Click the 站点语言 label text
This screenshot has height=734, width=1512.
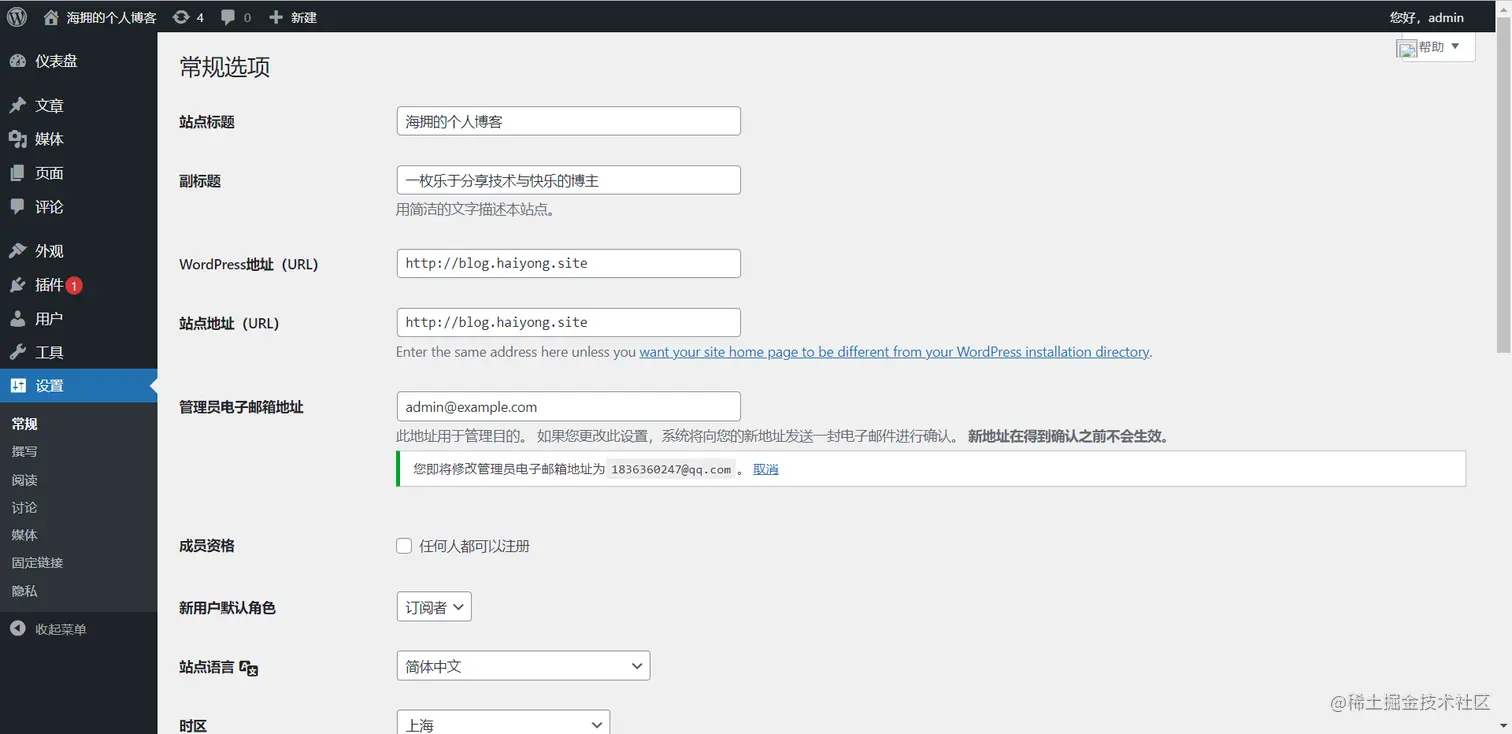pos(207,667)
